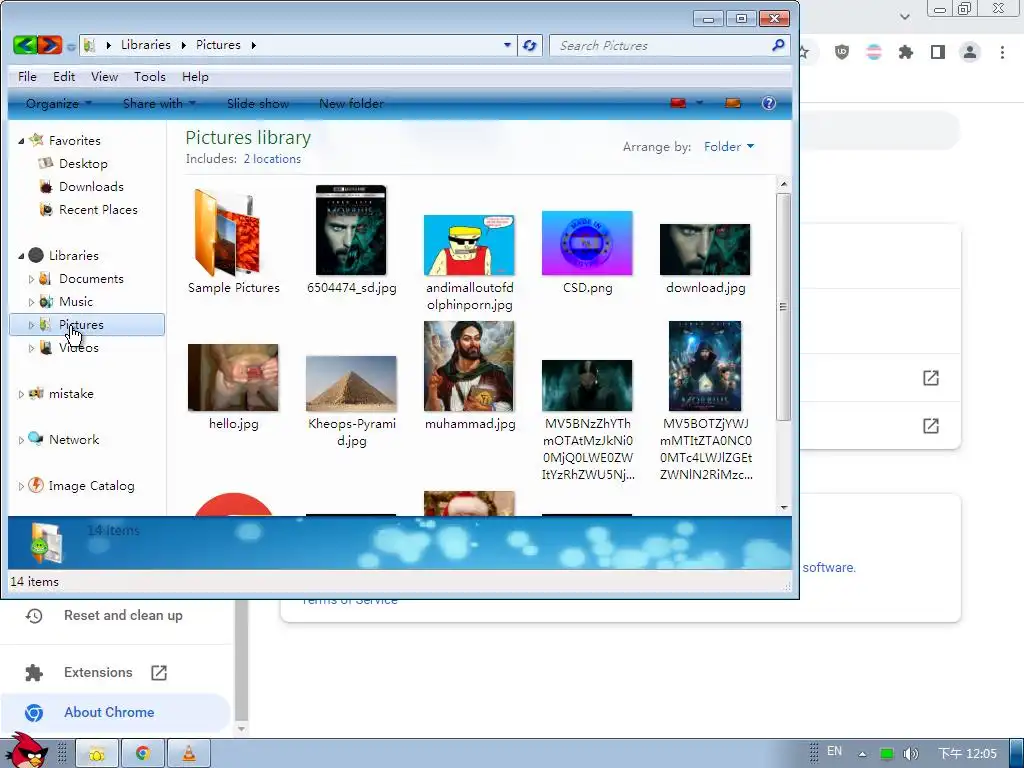Toggle Chrome side panel icon
The width and height of the screenshot is (1024, 768).
pyautogui.click(x=938, y=52)
